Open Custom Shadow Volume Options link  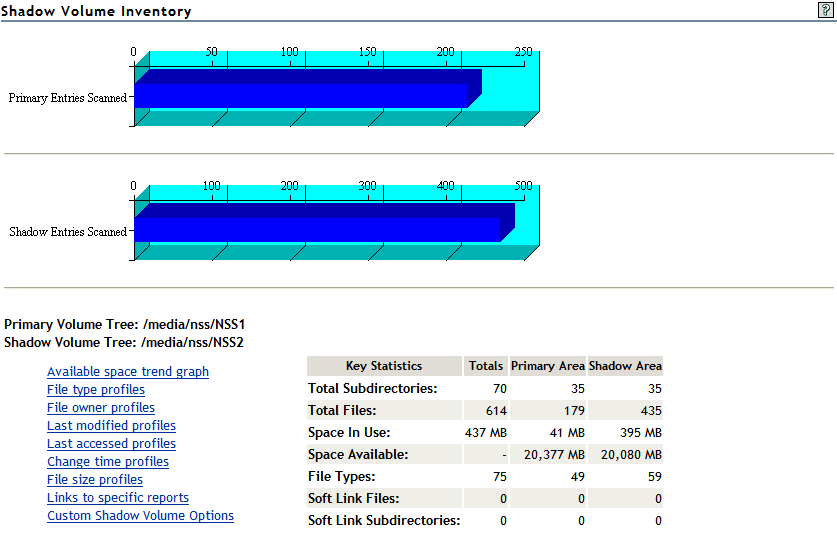pyautogui.click(x=140, y=516)
